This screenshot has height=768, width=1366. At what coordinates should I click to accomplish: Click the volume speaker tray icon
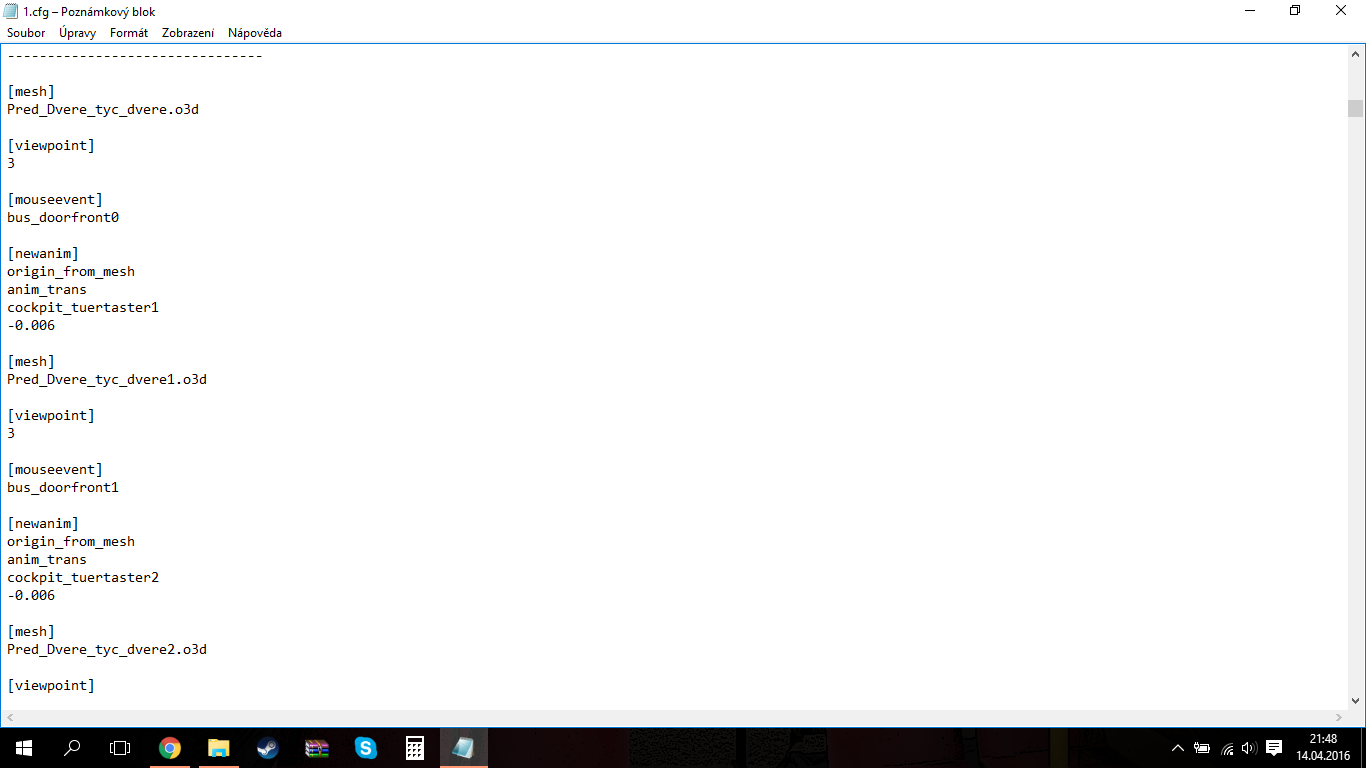(x=1248, y=748)
